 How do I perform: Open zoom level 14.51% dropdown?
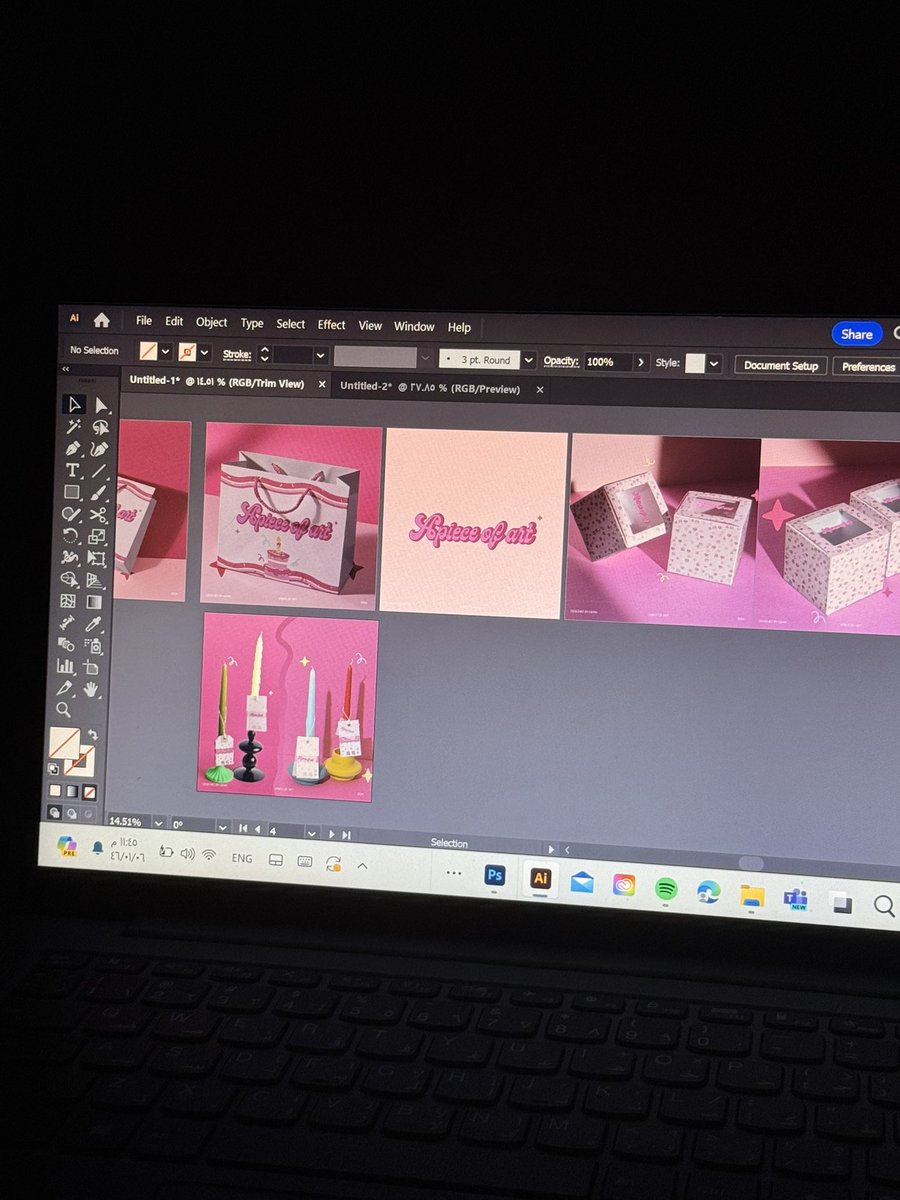pos(158,822)
